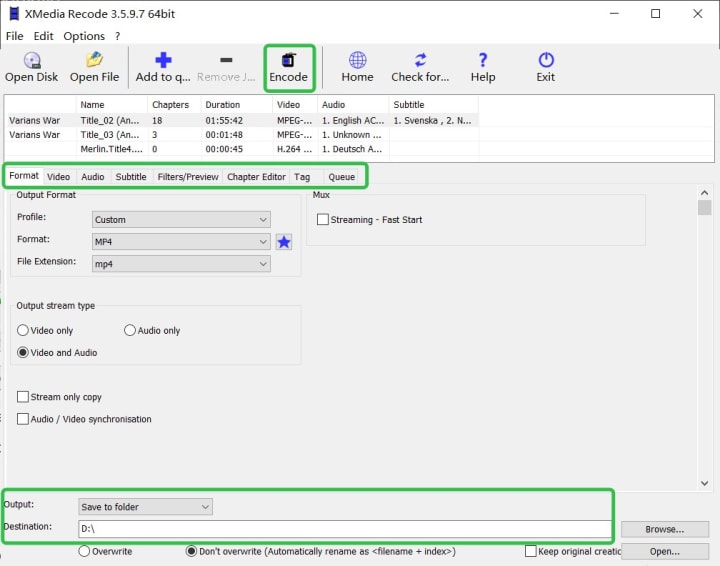Click the Add to queue plus icon
The image size is (720, 566).
tap(163, 60)
